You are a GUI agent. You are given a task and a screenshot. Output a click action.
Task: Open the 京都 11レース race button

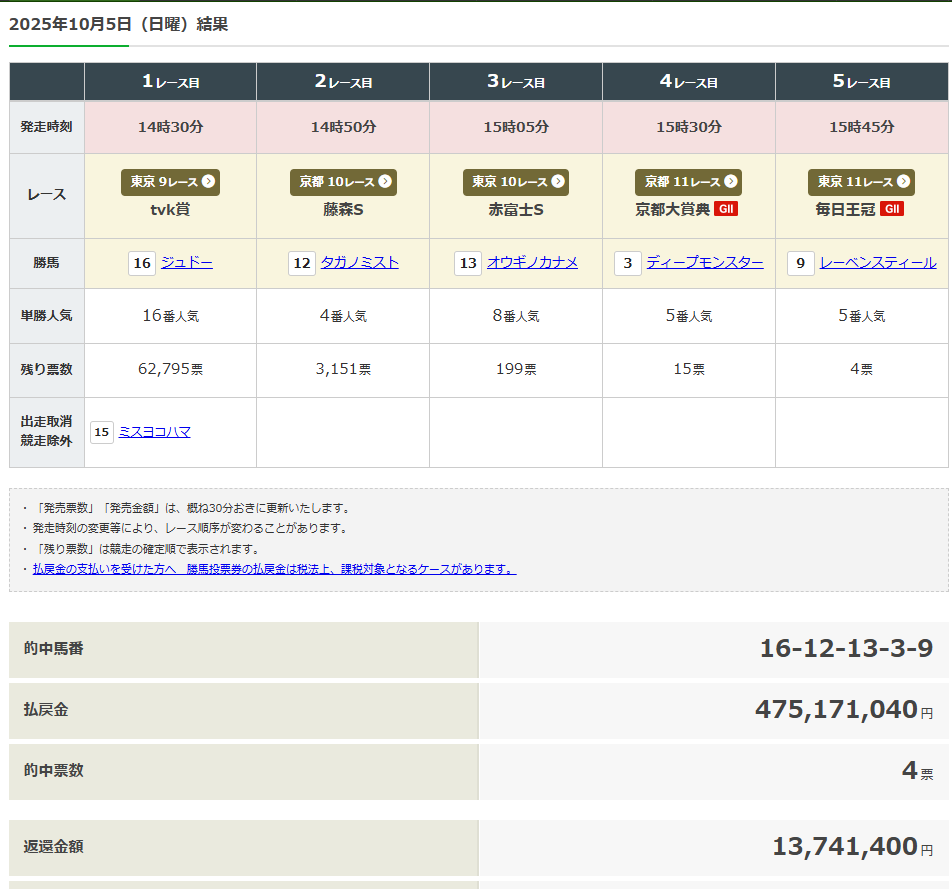[688, 182]
